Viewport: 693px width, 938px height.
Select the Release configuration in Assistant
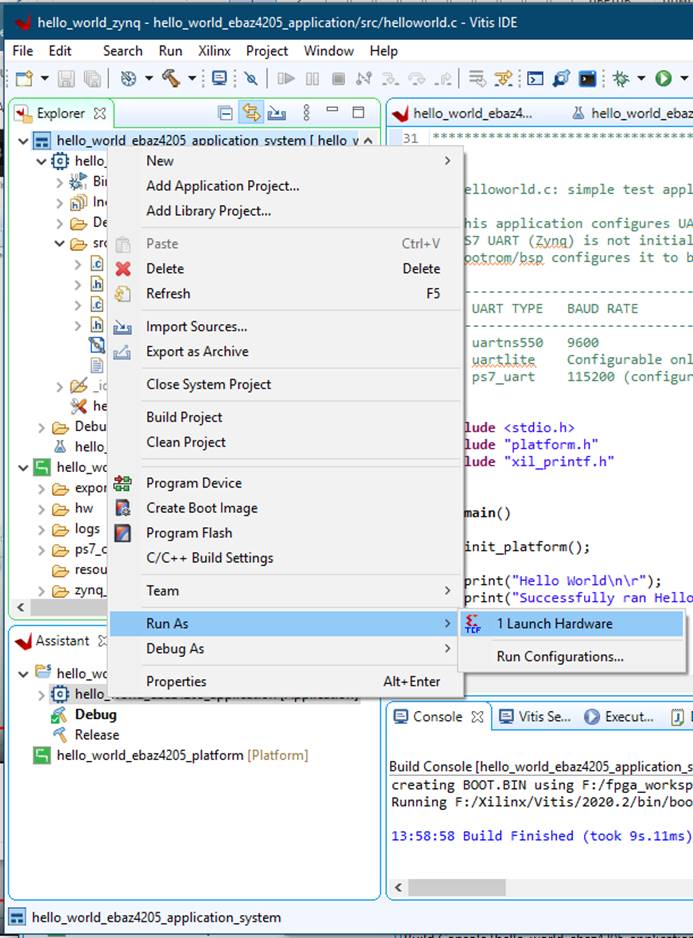point(96,734)
